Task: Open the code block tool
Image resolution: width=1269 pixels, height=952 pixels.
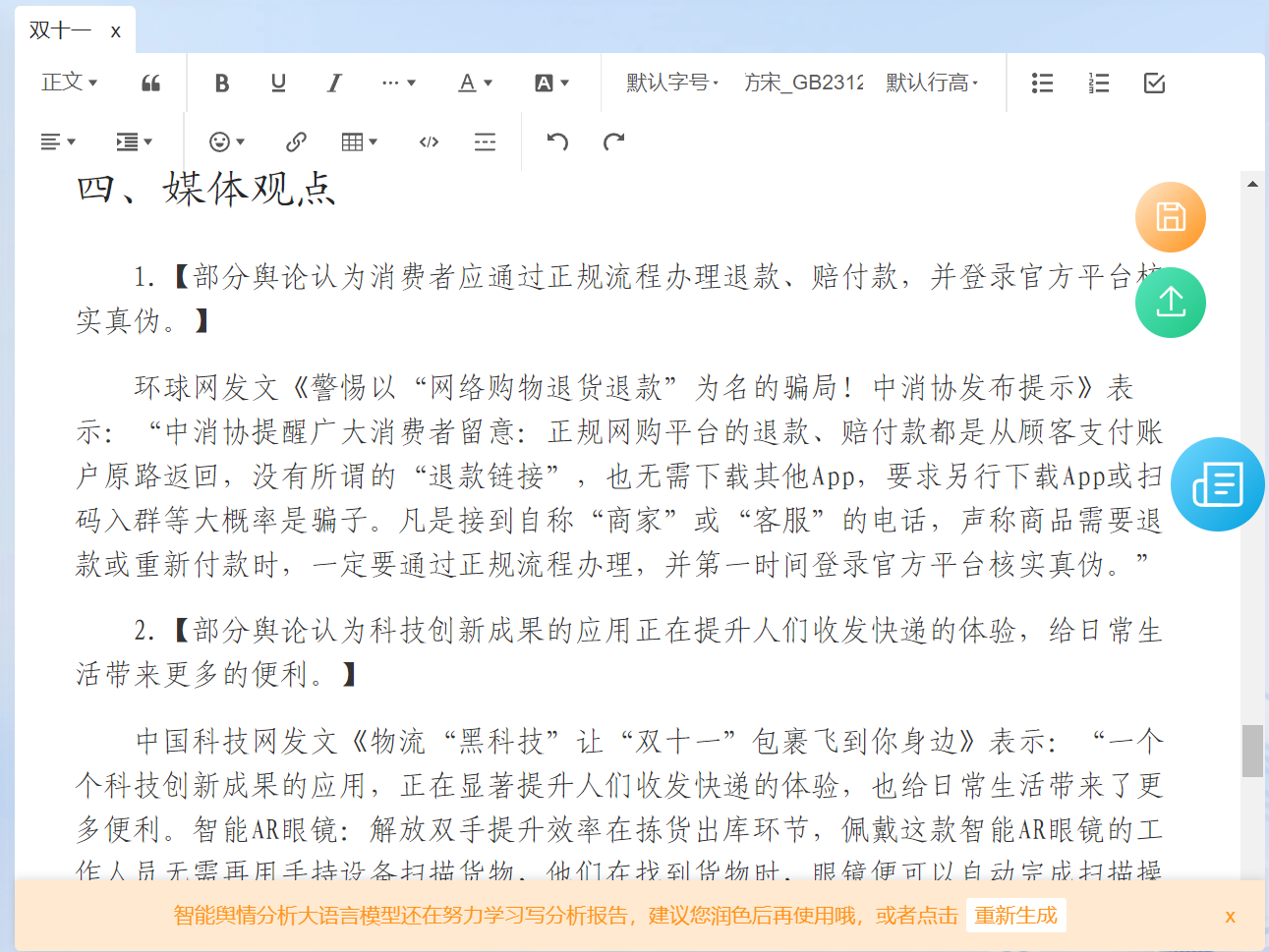Action: 428,141
